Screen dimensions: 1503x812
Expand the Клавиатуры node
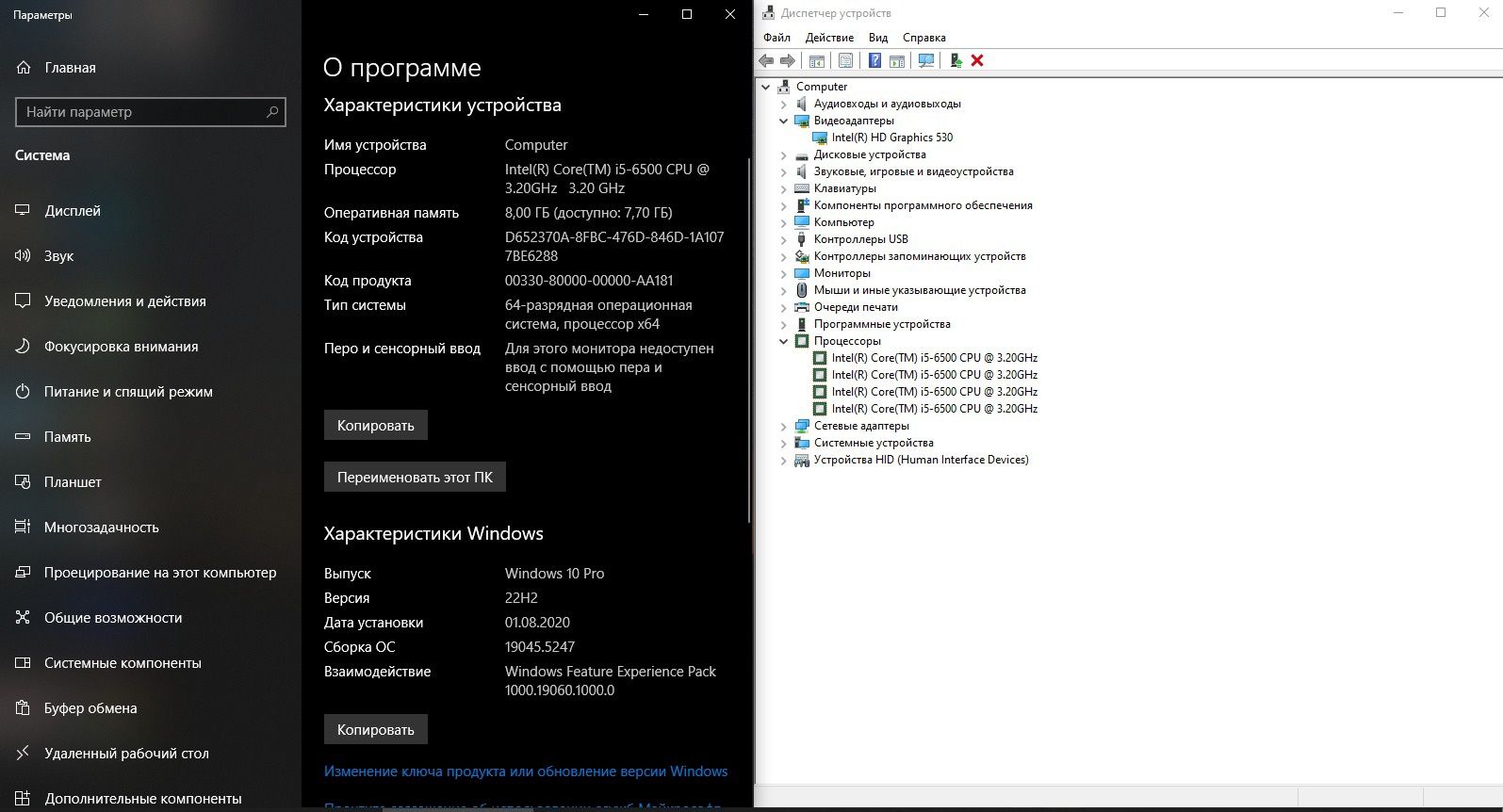783,188
